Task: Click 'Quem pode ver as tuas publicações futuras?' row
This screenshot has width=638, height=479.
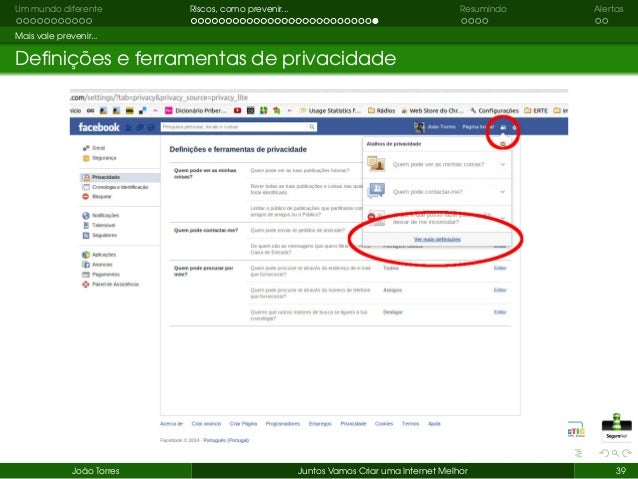Action: 300,171
